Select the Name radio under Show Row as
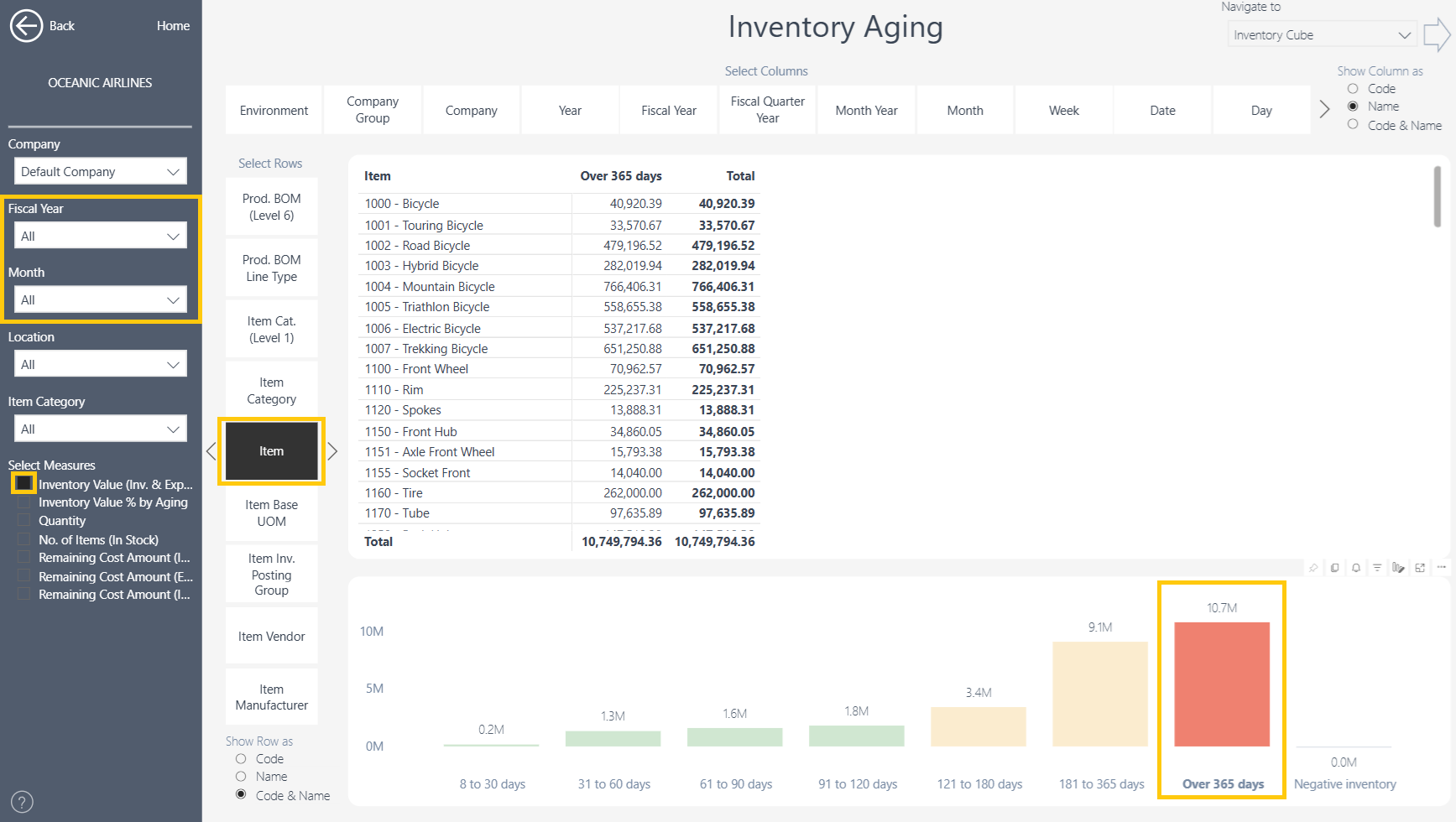This screenshot has width=1456, height=822. click(241, 777)
